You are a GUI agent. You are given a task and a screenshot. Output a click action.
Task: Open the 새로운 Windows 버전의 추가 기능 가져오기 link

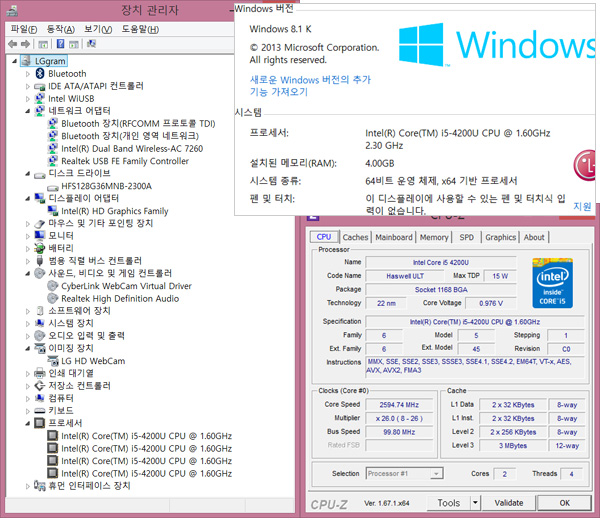click(310, 86)
